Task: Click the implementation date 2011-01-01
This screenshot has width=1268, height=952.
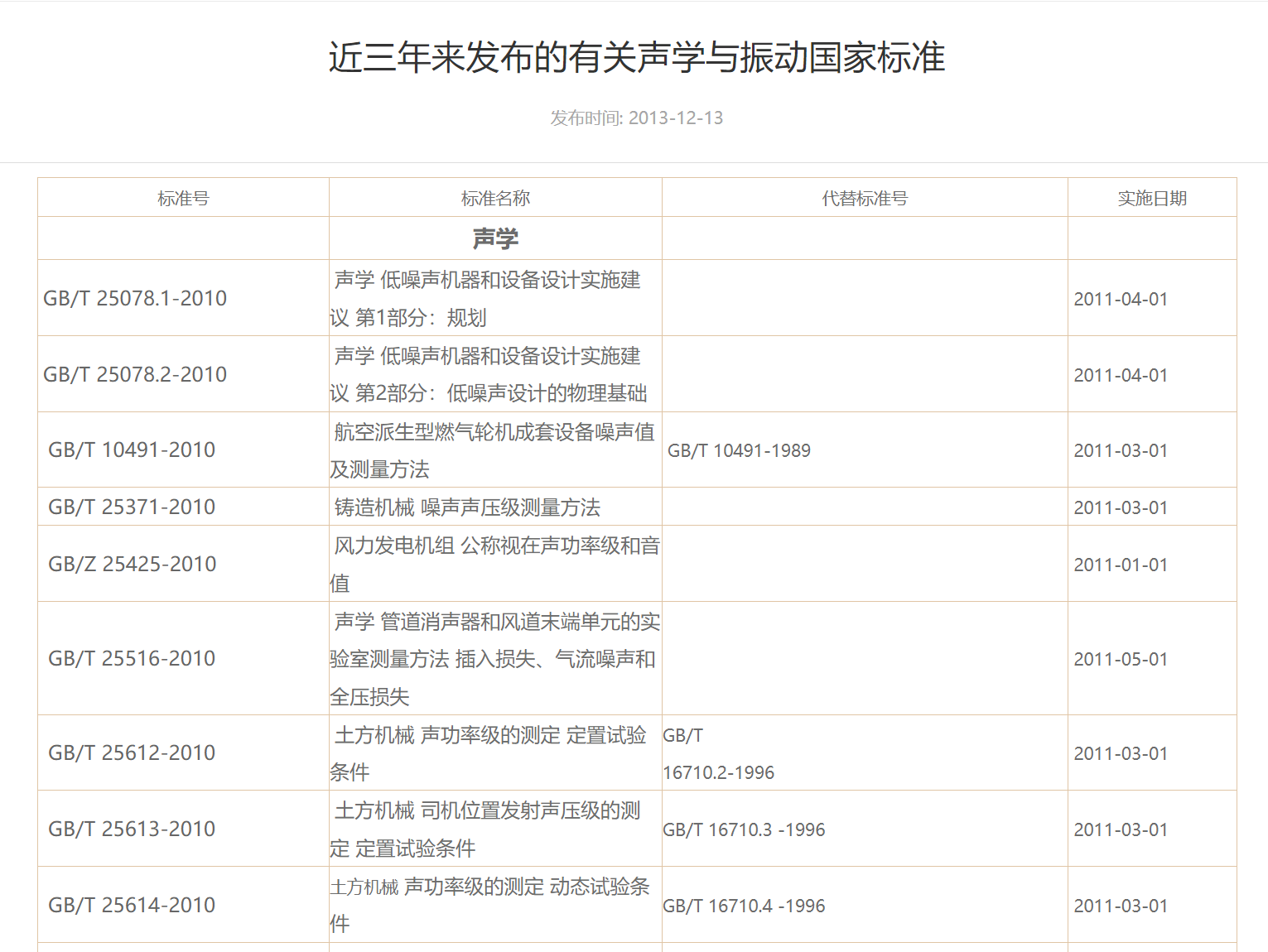Action: tap(1121, 565)
